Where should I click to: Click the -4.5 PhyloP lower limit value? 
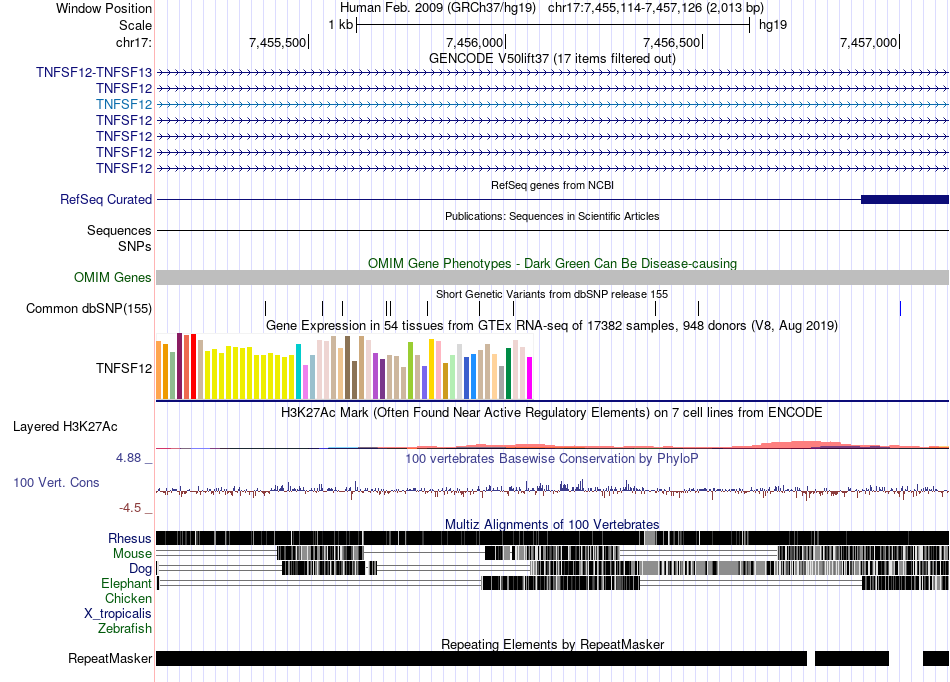pos(130,508)
